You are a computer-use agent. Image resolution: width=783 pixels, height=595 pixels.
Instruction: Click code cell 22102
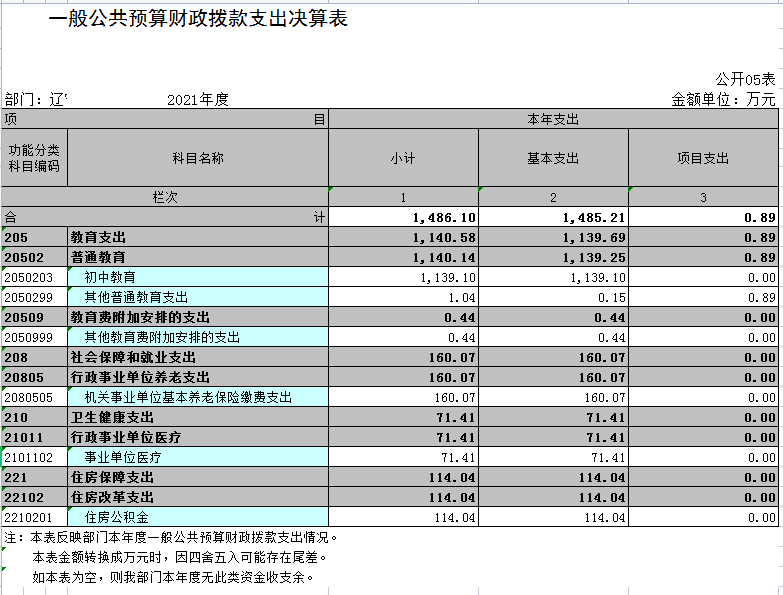point(34,497)
